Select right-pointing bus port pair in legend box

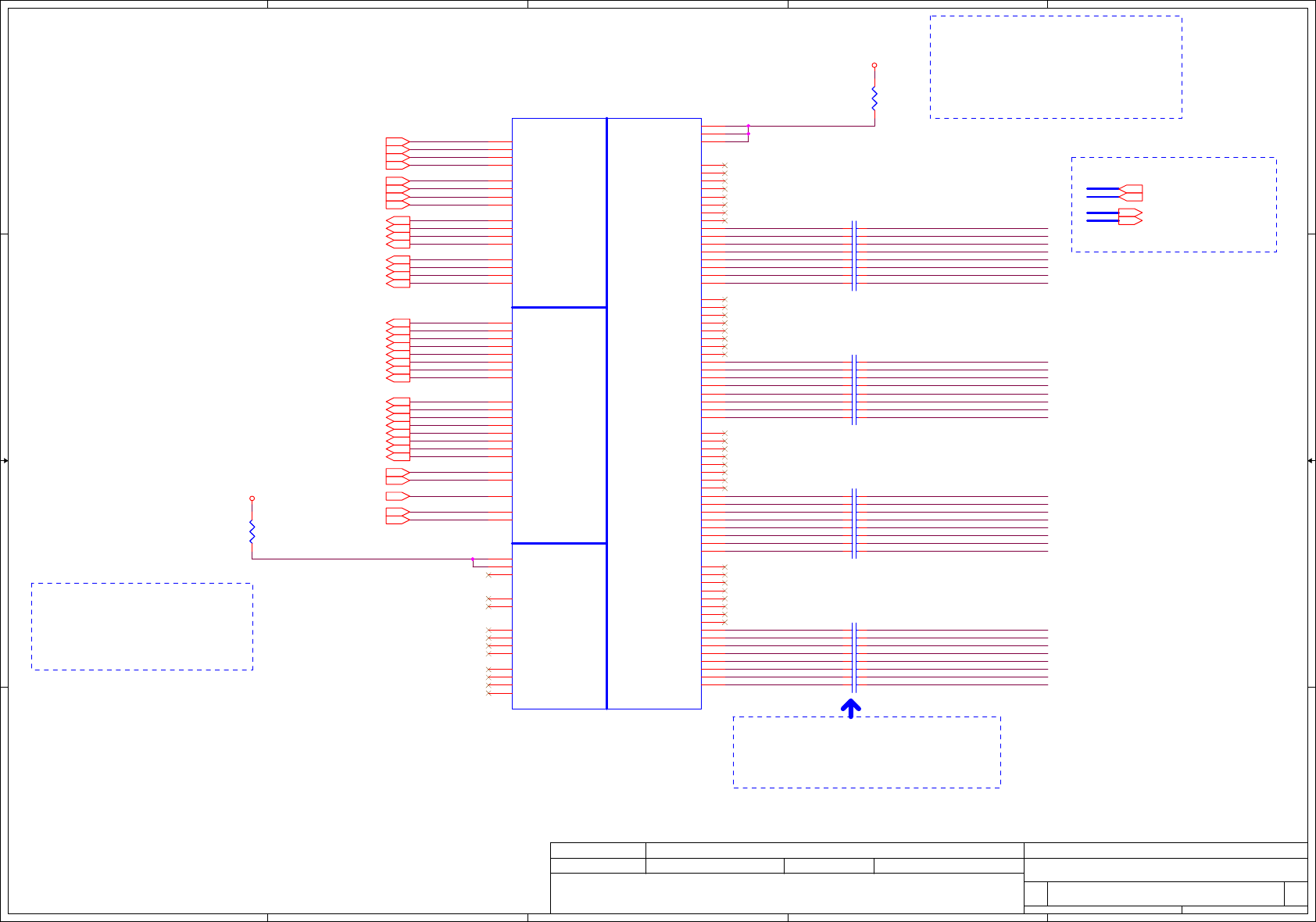pos(1131,217)
